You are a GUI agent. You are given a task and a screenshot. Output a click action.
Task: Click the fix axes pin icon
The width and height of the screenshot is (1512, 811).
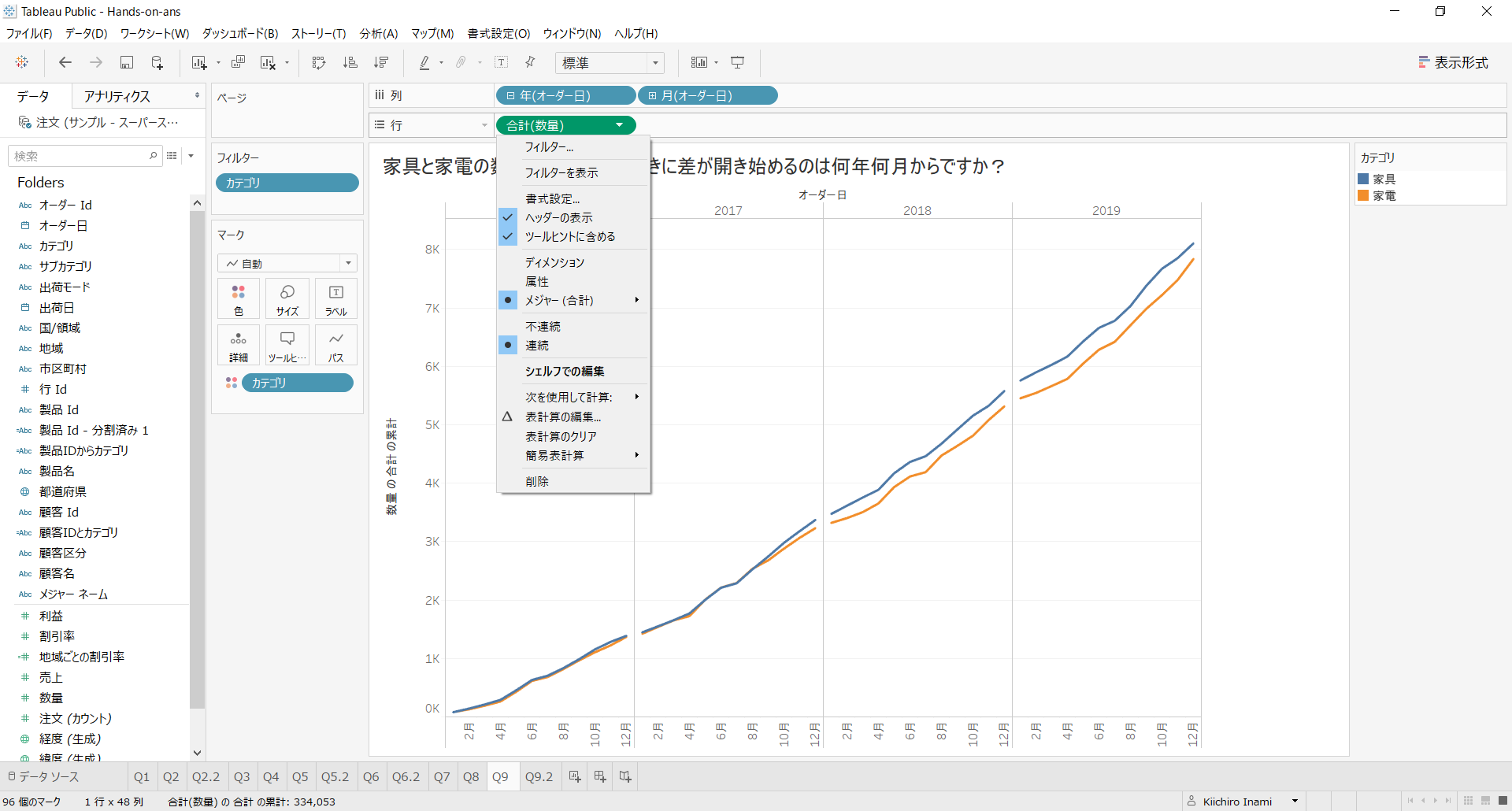530,62
